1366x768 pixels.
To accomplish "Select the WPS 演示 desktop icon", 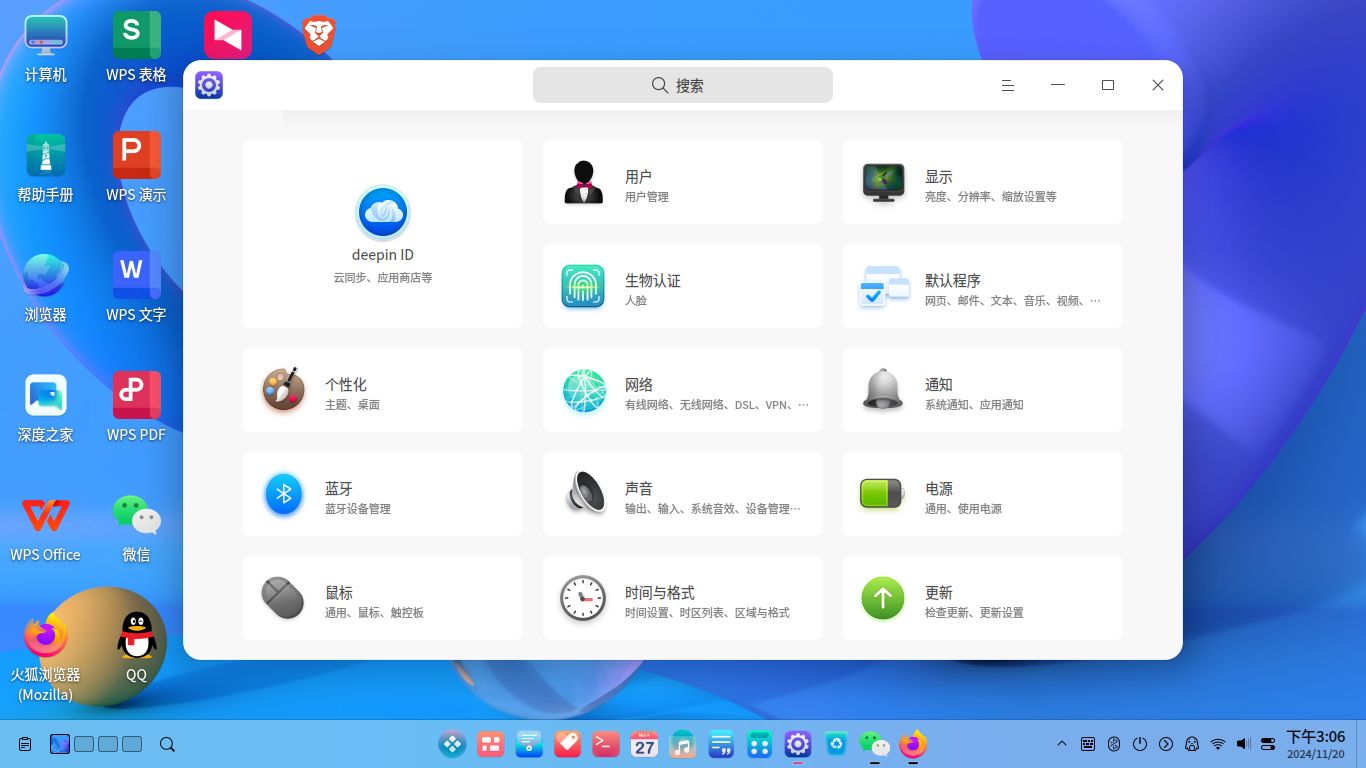I will click(136, 168).
